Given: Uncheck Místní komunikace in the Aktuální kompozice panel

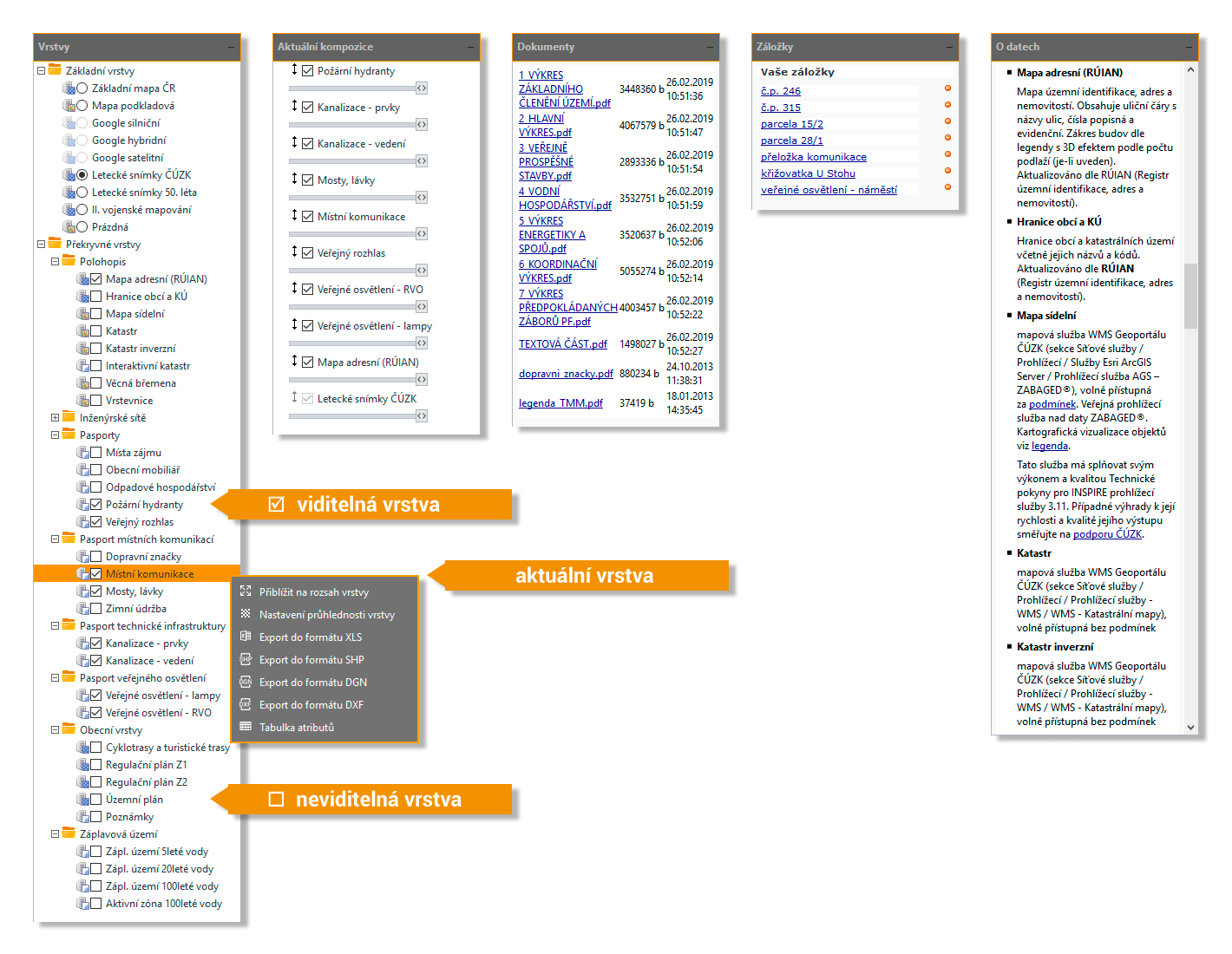Looking at the screenshot, I should tap(307, 216).
